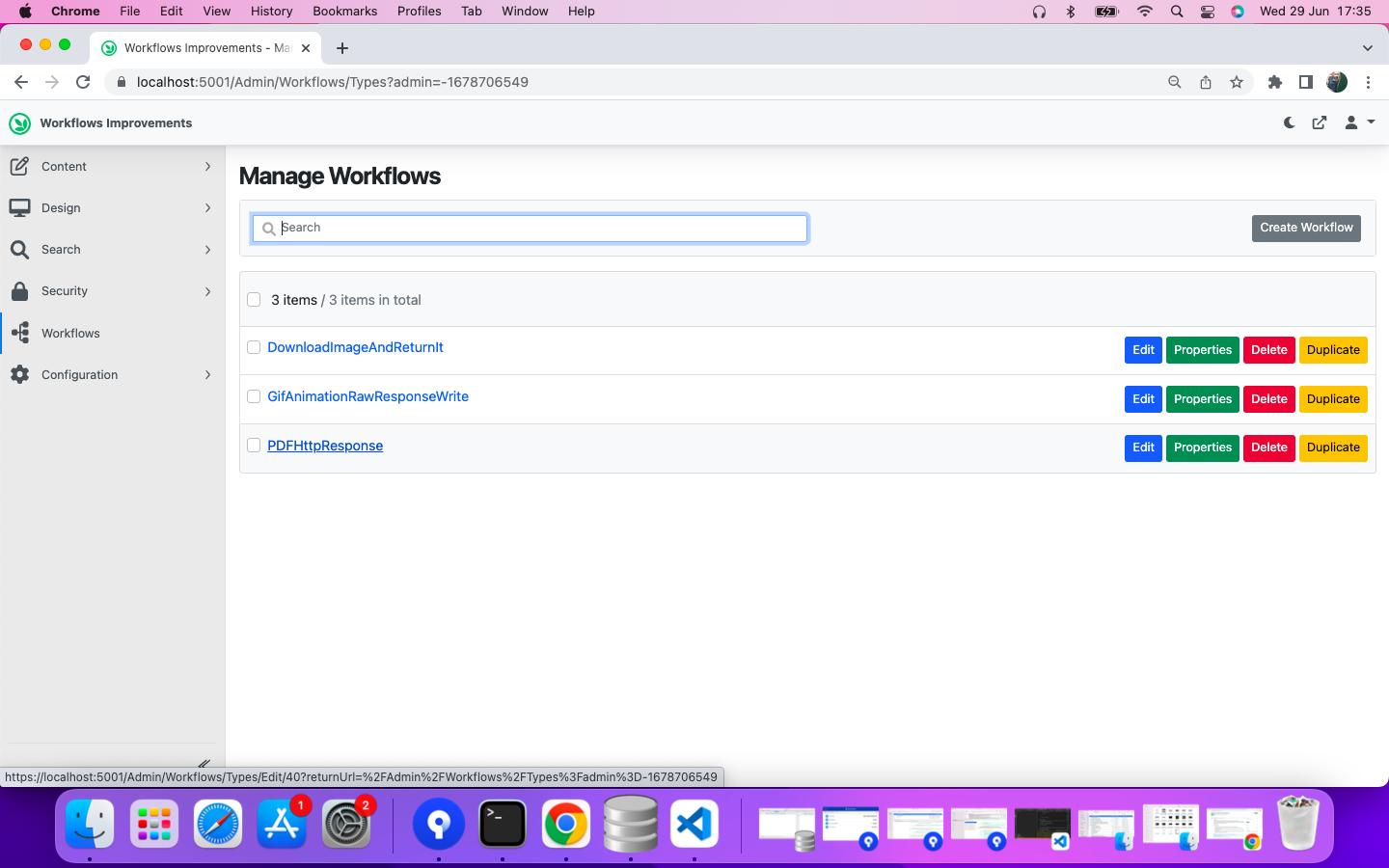
Task: Check the GifAnimationRawResponseWrite checkbox
Action: 254,396
